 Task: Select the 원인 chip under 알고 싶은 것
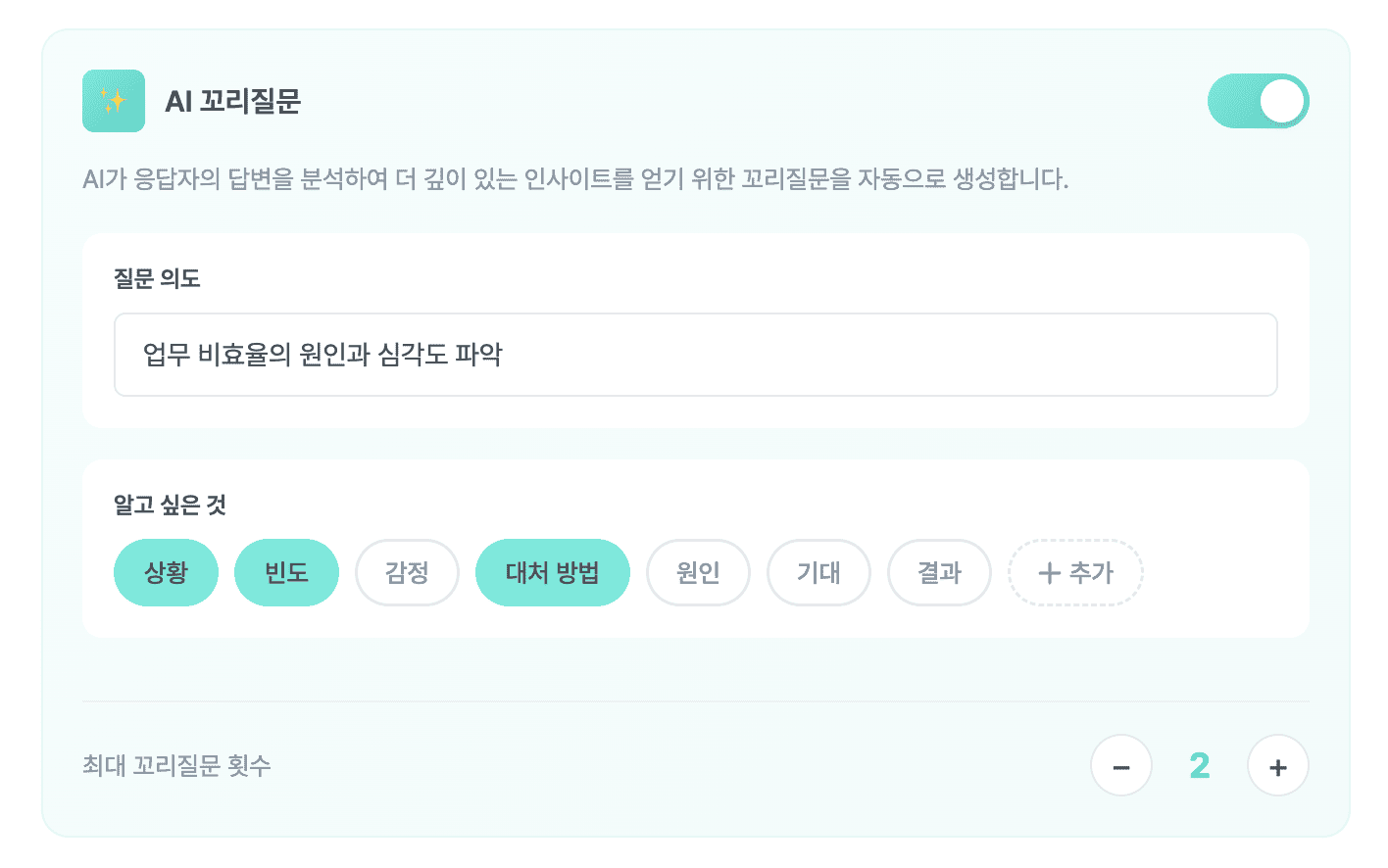pos(698,573)
